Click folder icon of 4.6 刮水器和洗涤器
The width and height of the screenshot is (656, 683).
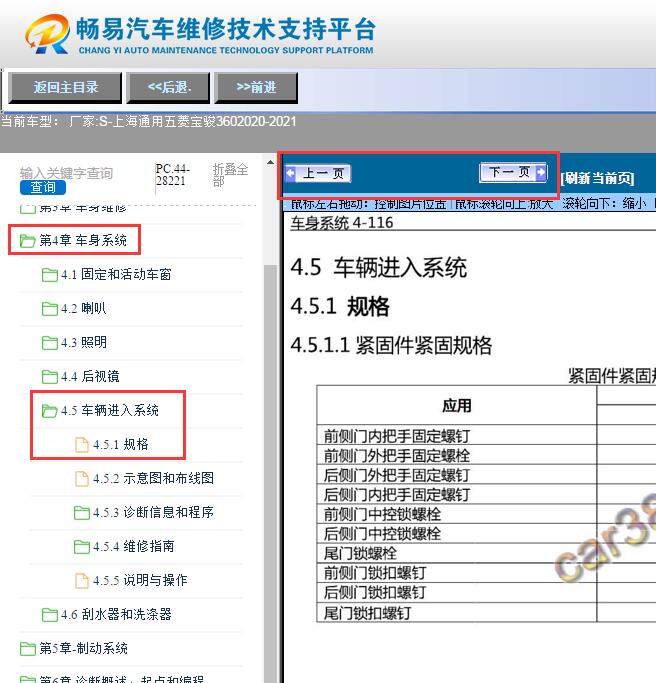point(50,615)
